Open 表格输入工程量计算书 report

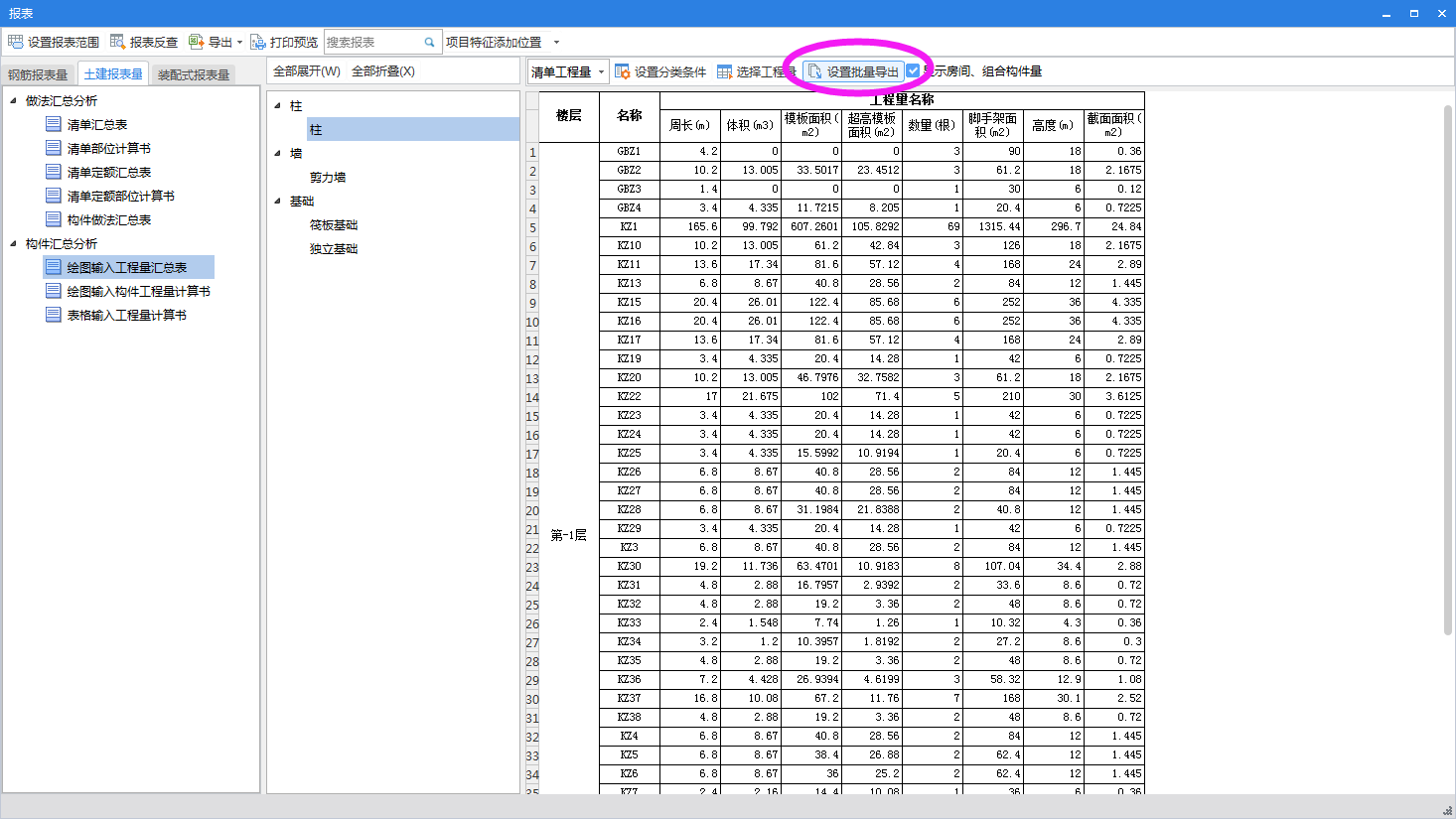(x=127, y=315)
